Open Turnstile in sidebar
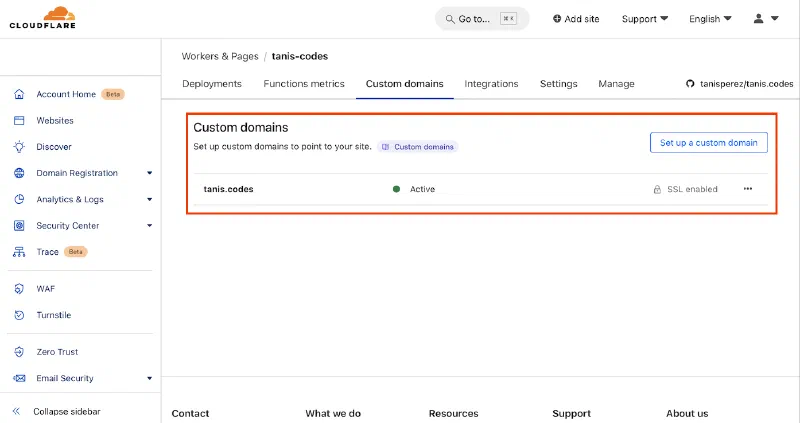Screen dimensions: 800x423 [54, 315]
